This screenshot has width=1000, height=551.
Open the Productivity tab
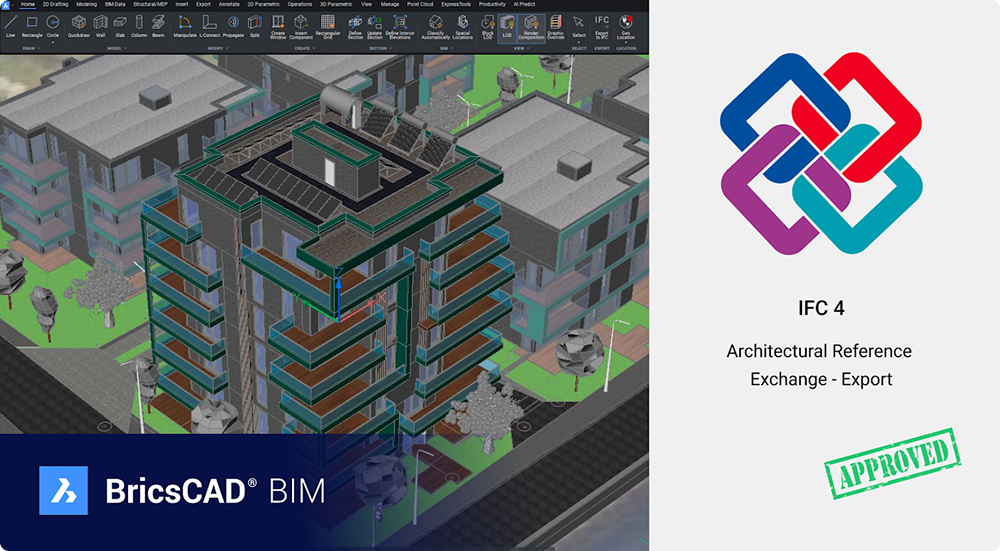coord(492,4)
